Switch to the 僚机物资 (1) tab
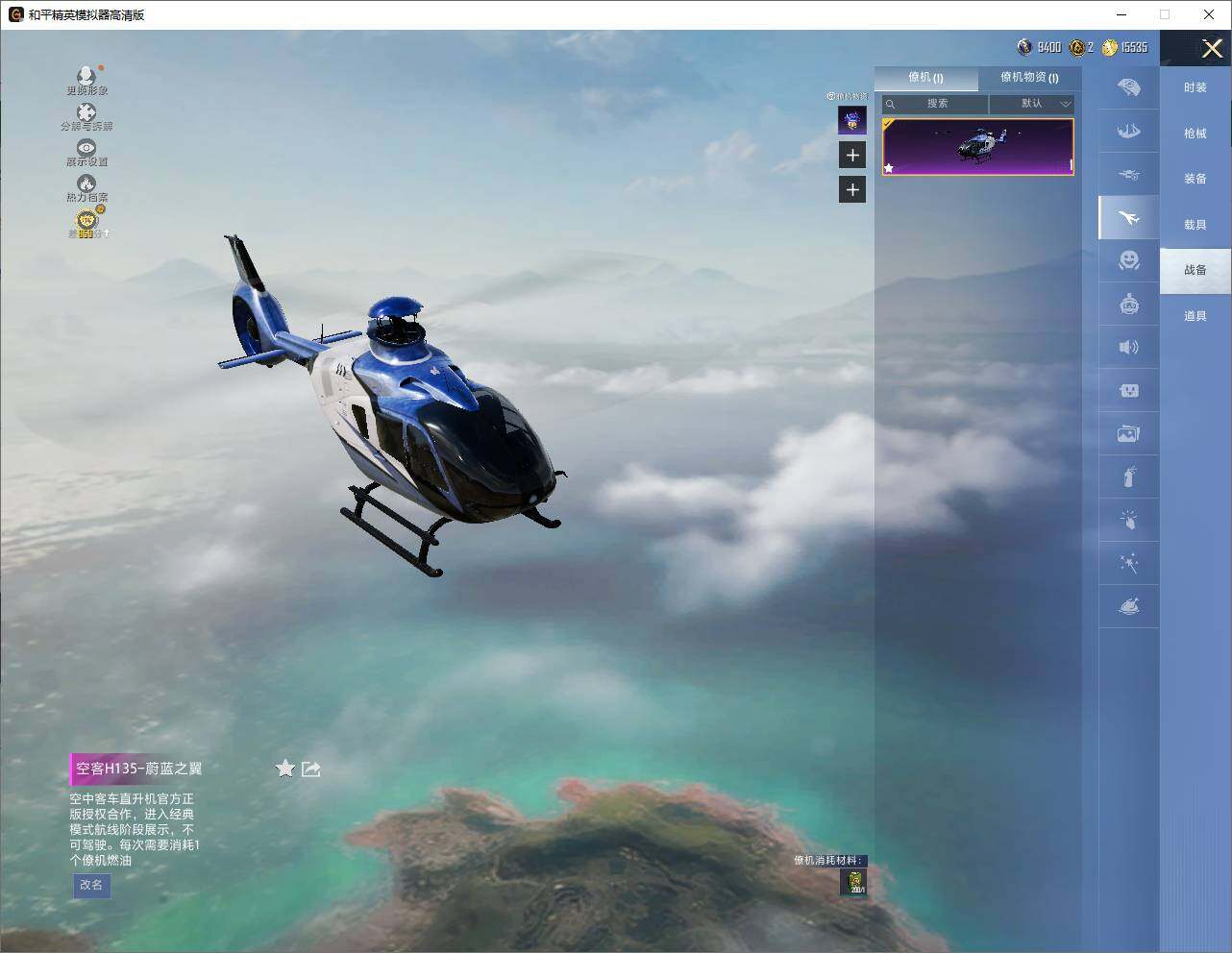The width and height of the screenshot is (1232, 953). click(x=1029, y=78)
